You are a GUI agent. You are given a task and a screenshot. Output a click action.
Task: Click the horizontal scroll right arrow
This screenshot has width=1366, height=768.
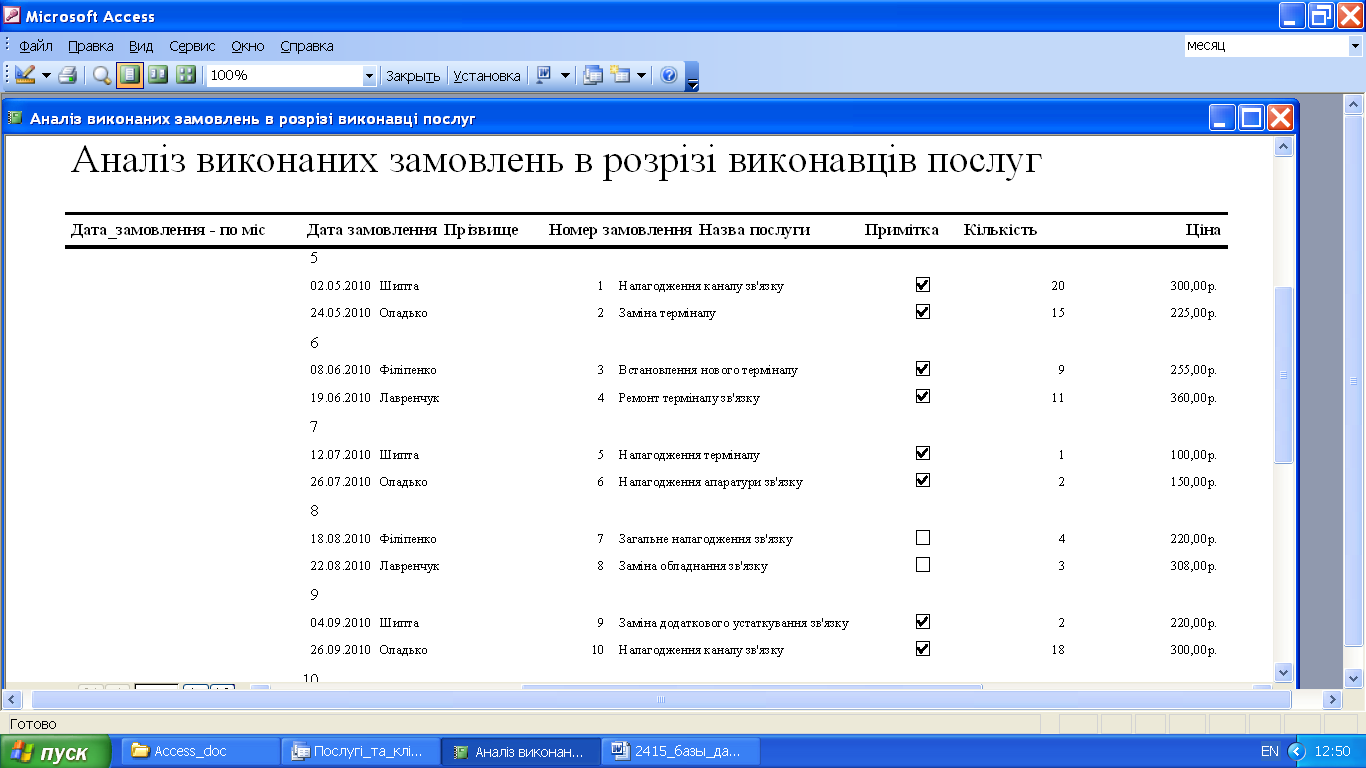[1331, 699]
